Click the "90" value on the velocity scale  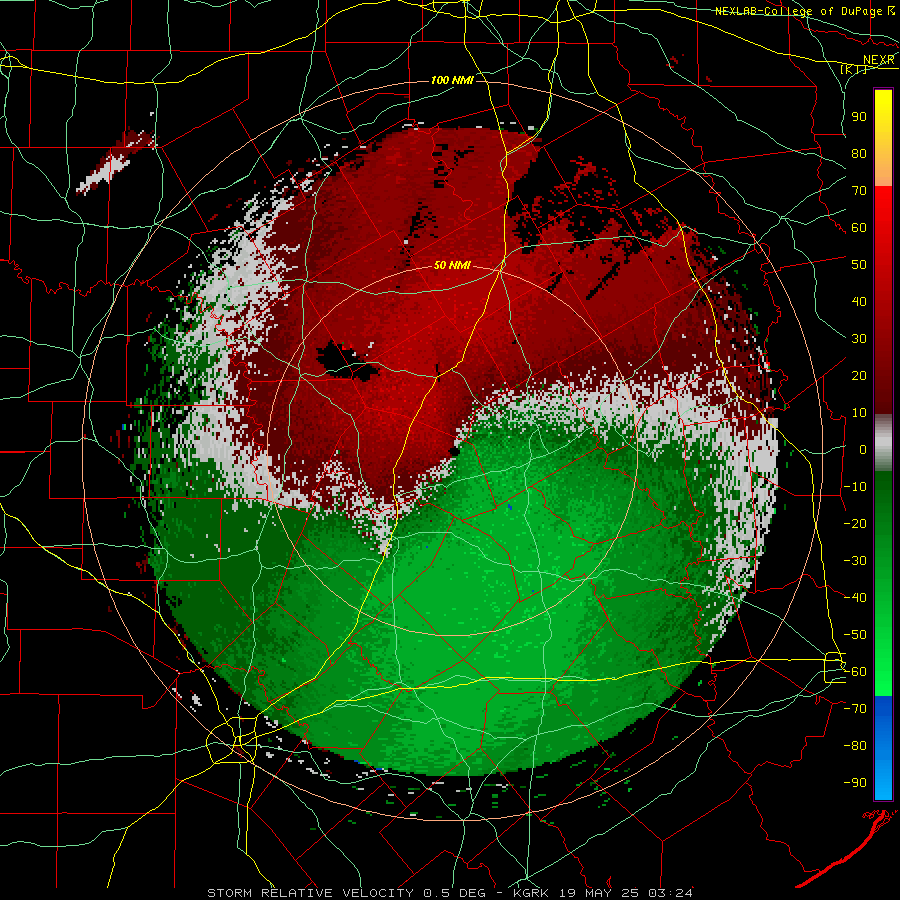pyautogui.click(x=859, y=117)
